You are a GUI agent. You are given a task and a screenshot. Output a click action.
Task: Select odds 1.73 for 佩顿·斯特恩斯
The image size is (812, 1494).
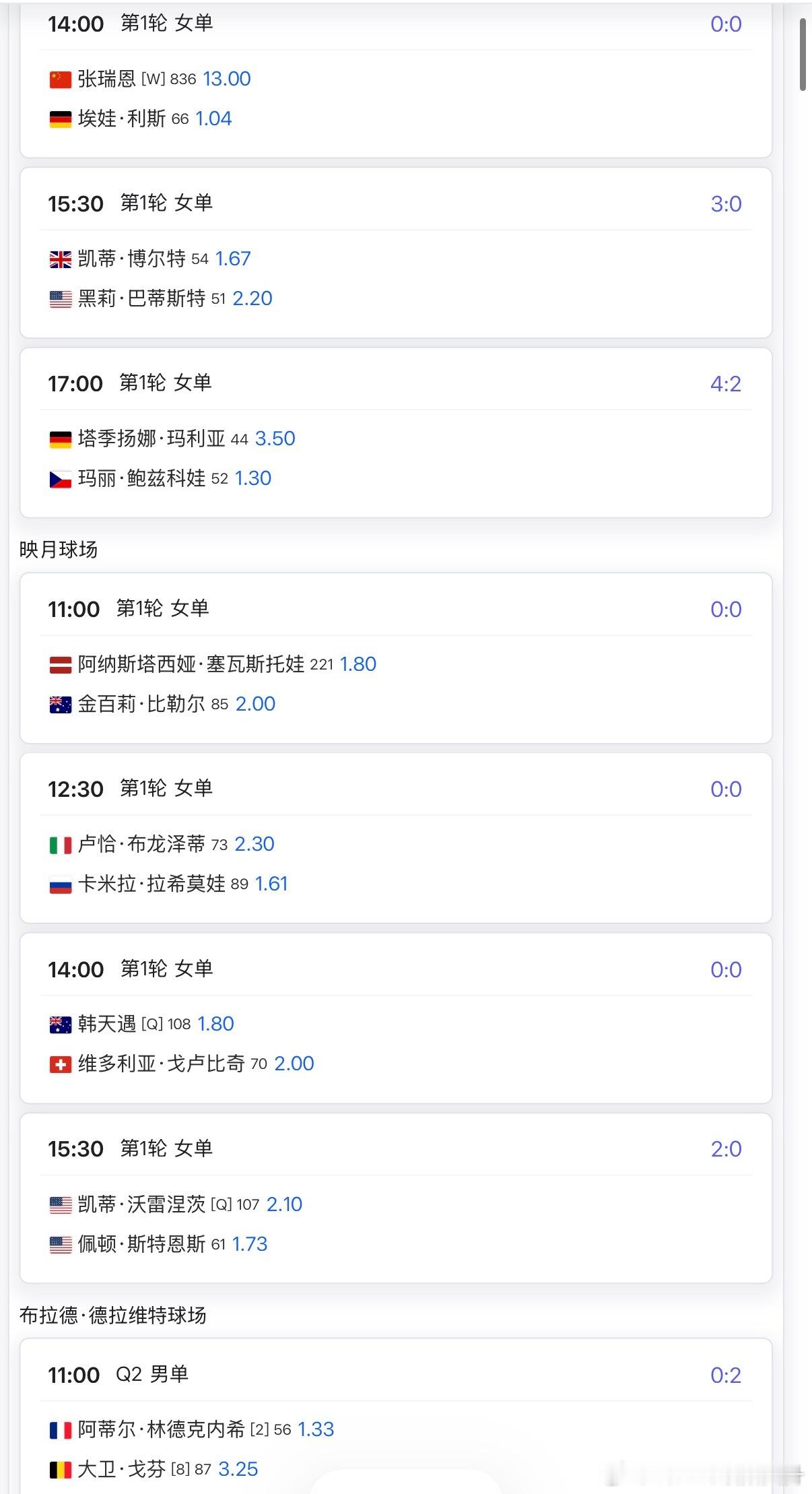point(250,1244)
